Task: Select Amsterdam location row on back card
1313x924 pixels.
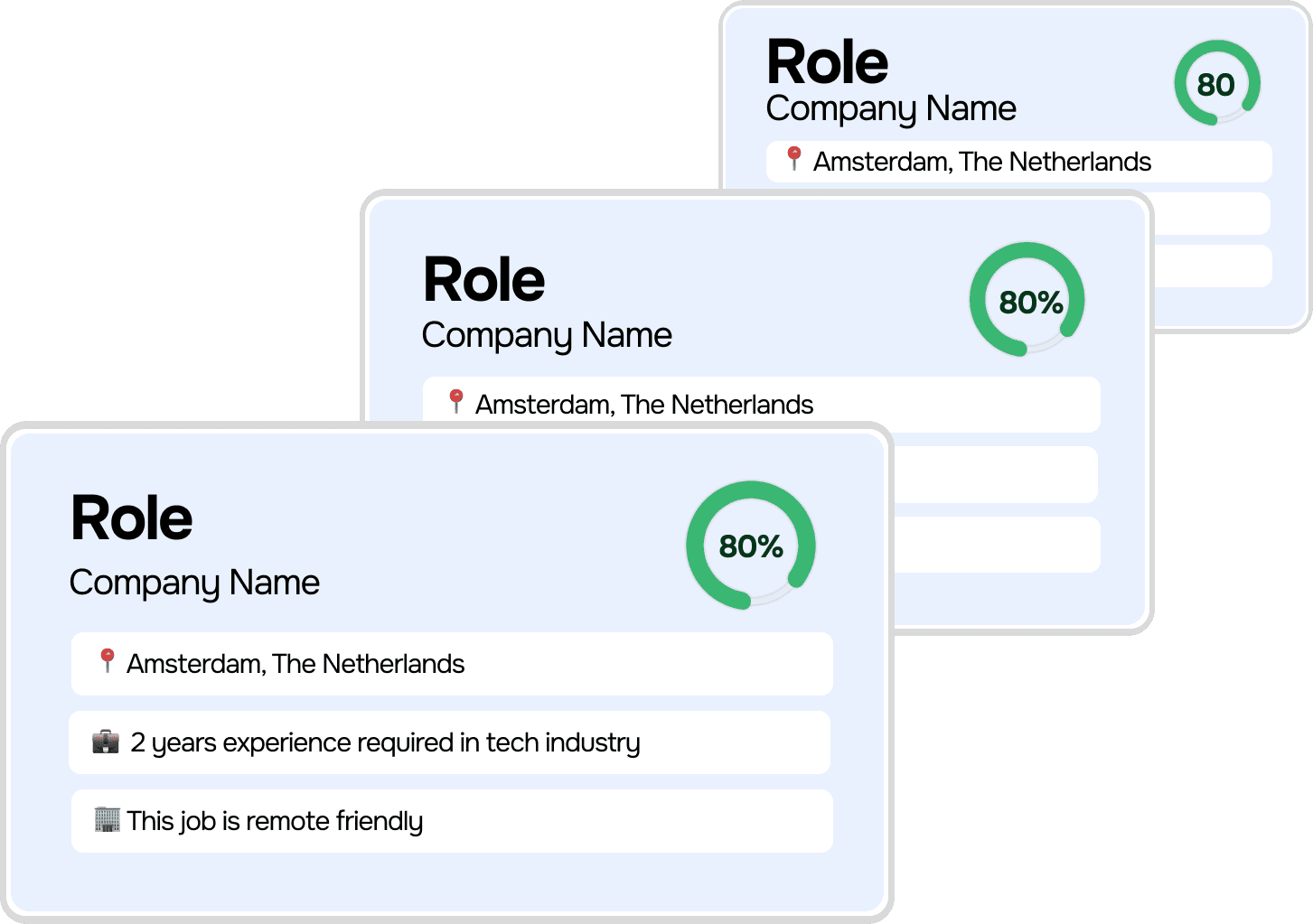Action: (1019, 162)
